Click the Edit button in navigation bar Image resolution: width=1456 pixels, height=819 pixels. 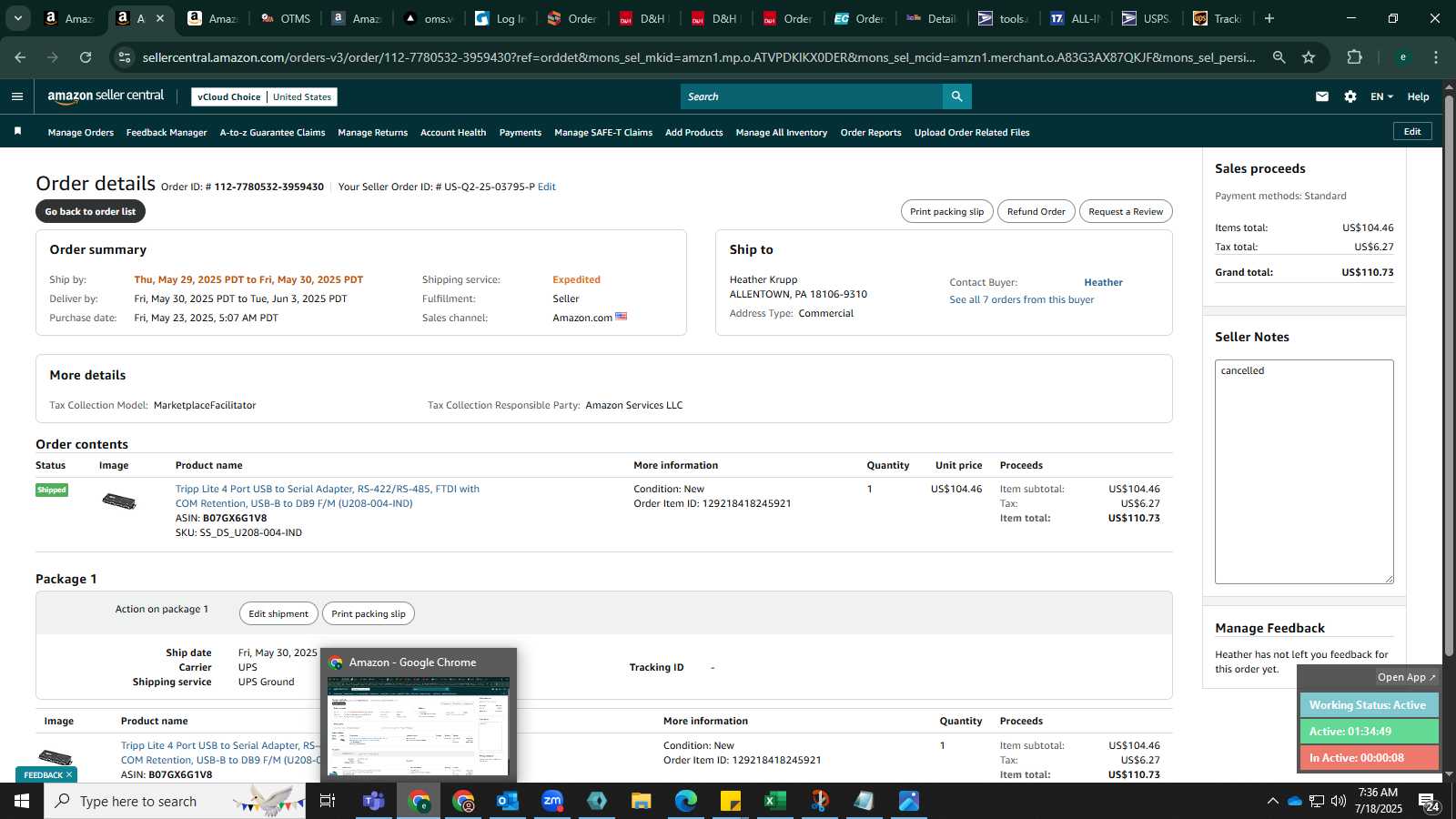1412,131
